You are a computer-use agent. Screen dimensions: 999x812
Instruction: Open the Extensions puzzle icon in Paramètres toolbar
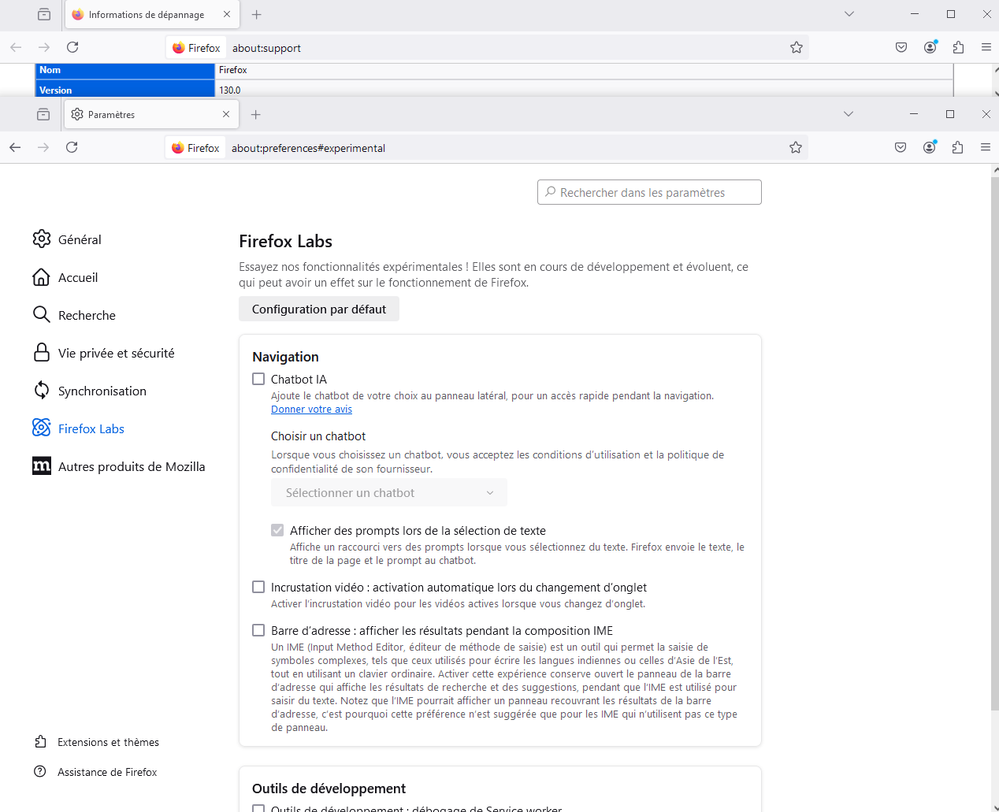coord(957,147)
